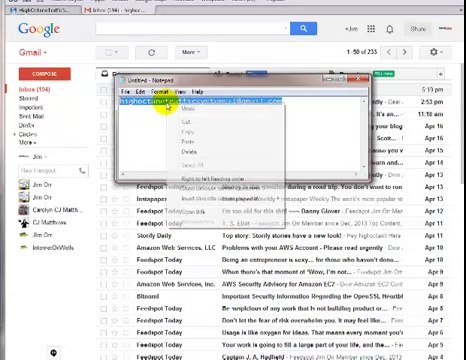Click the add tab plus icon

pos(440,74)
